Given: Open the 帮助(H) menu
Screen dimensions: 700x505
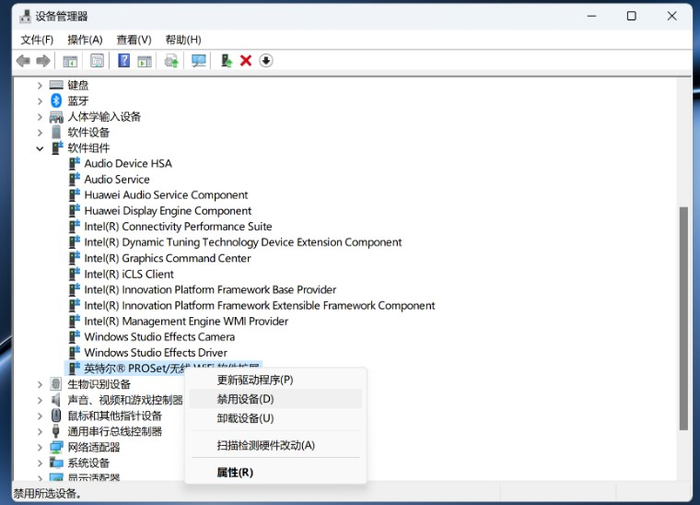Looking at the screenshot, I should pyautogui.click(x=183, y=40).
